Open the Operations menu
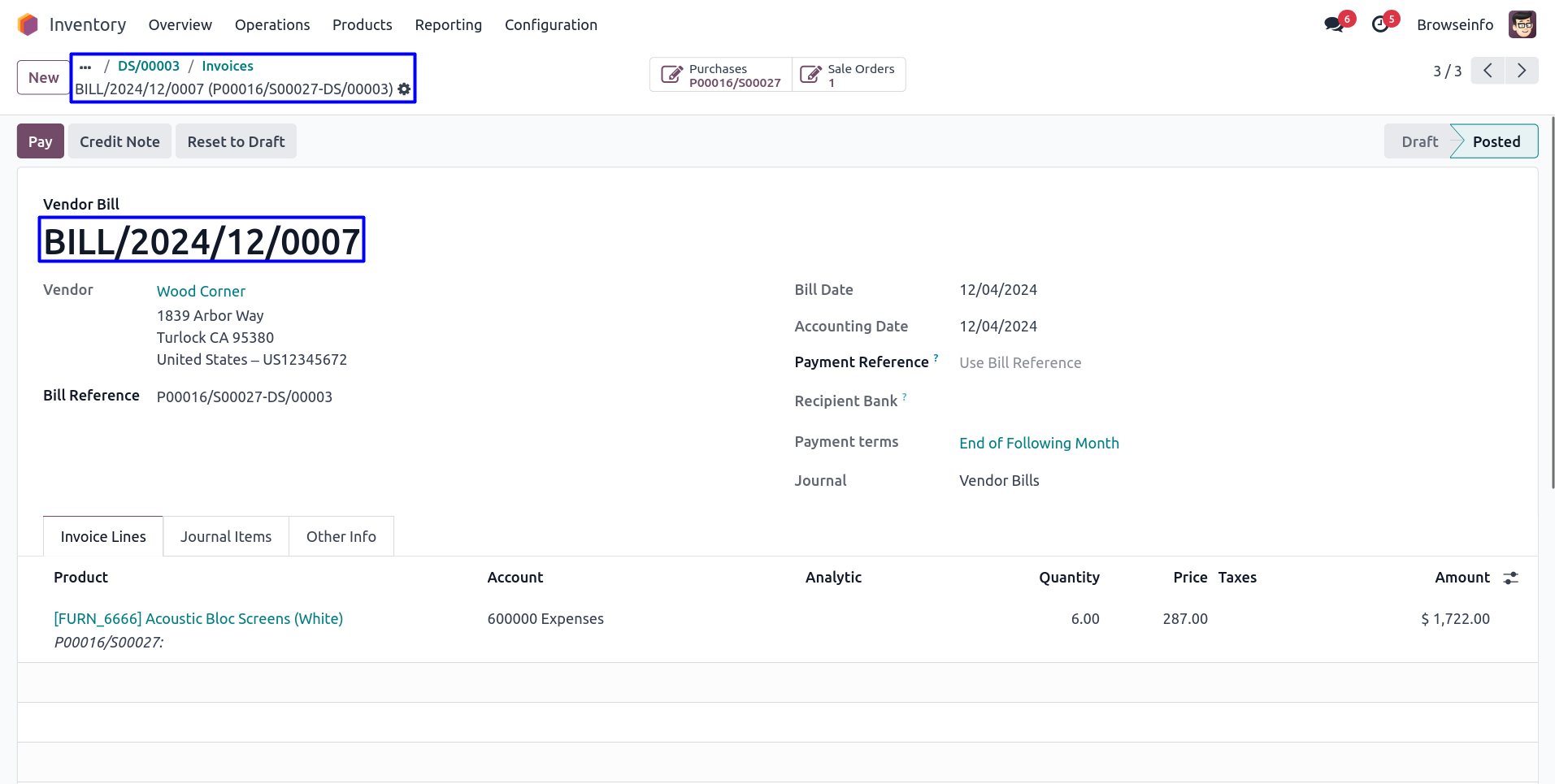The height and width of the screenshot is (784, 1555). [x=272, y=25]
